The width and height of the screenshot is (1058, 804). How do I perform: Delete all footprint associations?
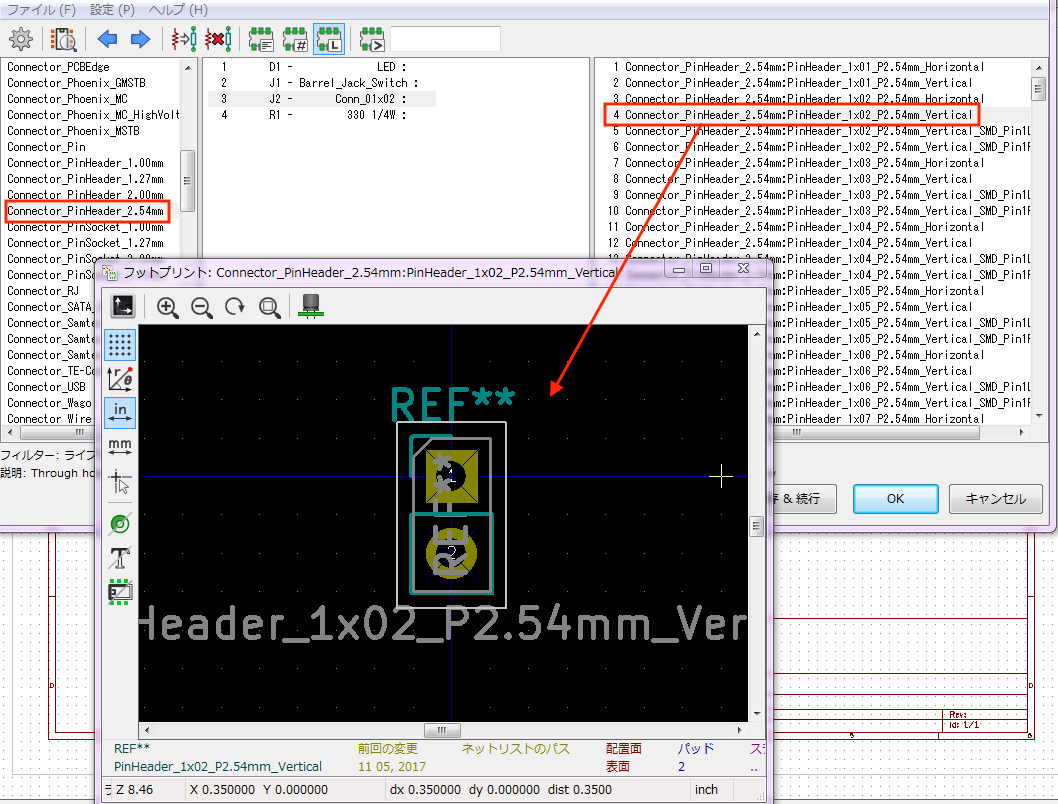(x=218, y=39)
